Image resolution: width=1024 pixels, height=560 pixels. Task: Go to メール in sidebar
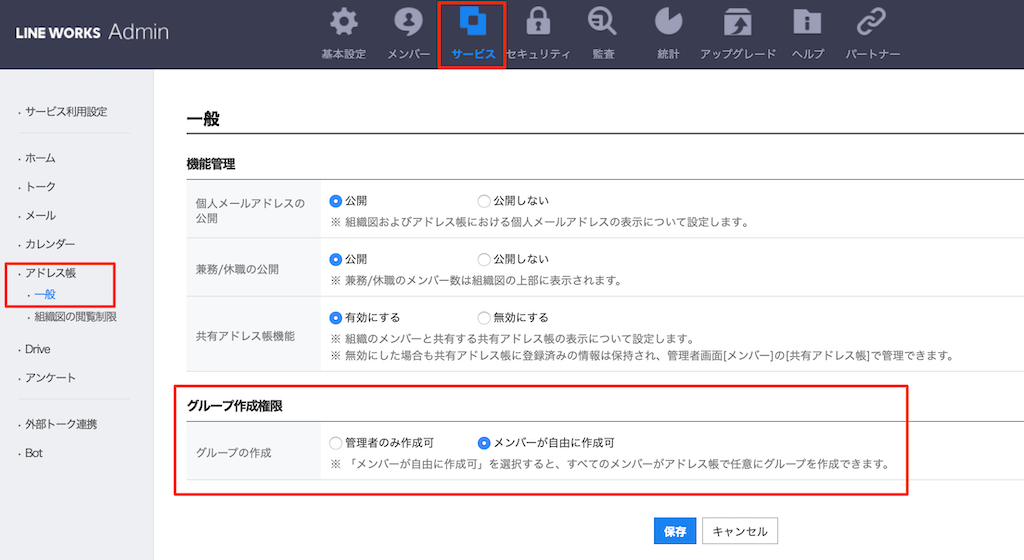pyautogui.click(x=40, y=215)
